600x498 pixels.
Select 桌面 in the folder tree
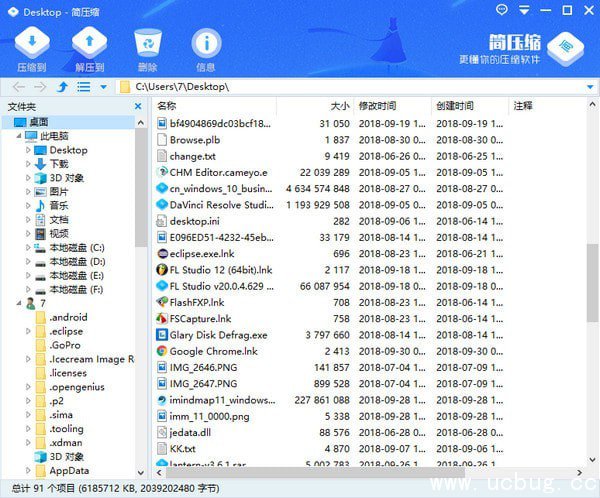pos(39,122)
